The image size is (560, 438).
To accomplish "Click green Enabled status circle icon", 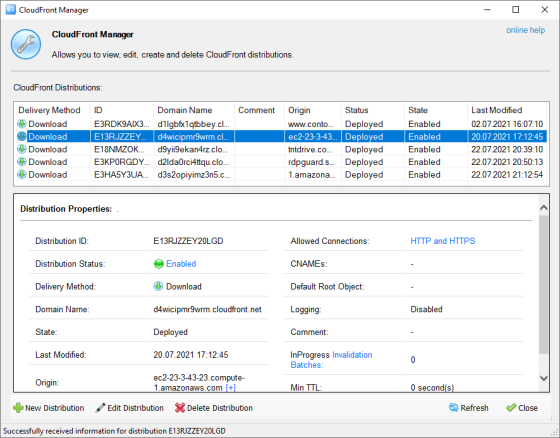I will click(158, 264).
